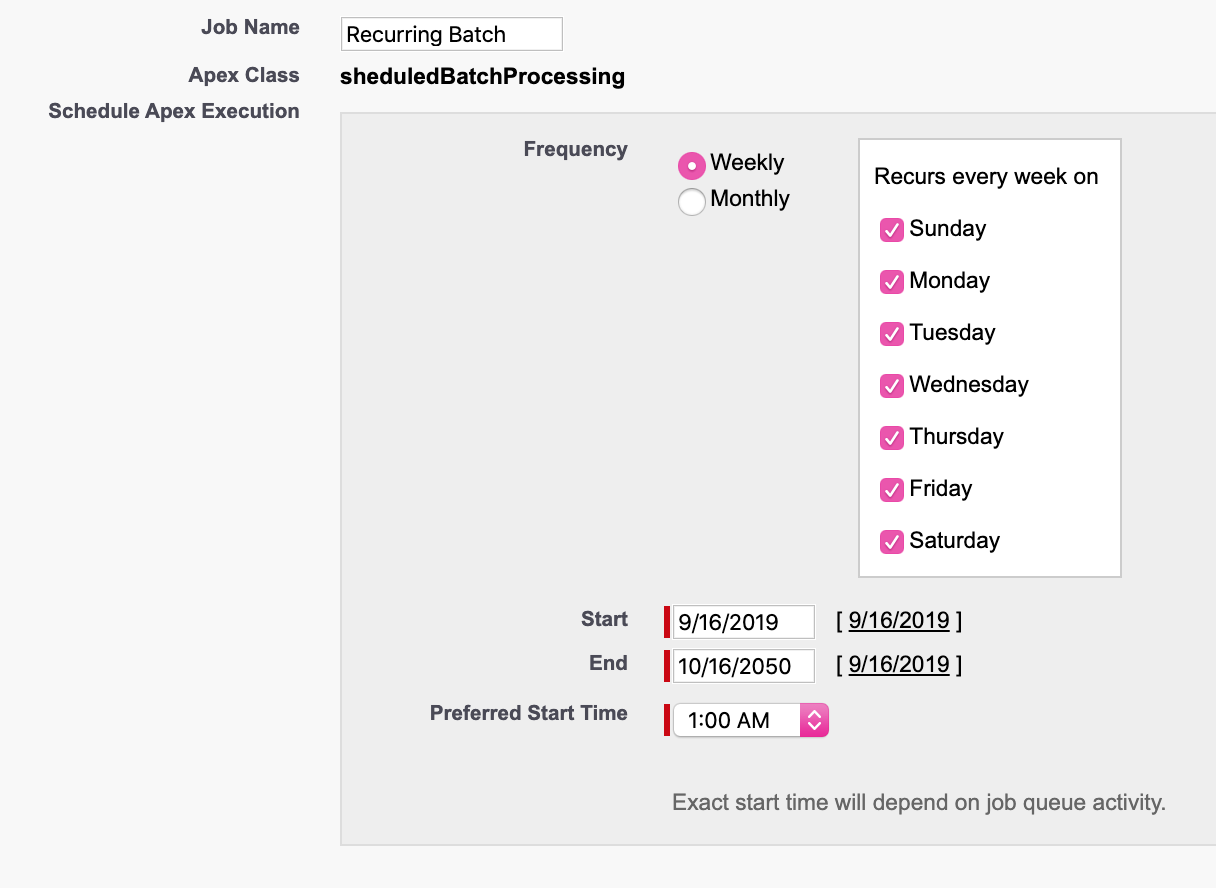This screenshot has width=1216, height=888.
Task: Select the Monthly frequency radio button
Action: click(x=691, y=200)
